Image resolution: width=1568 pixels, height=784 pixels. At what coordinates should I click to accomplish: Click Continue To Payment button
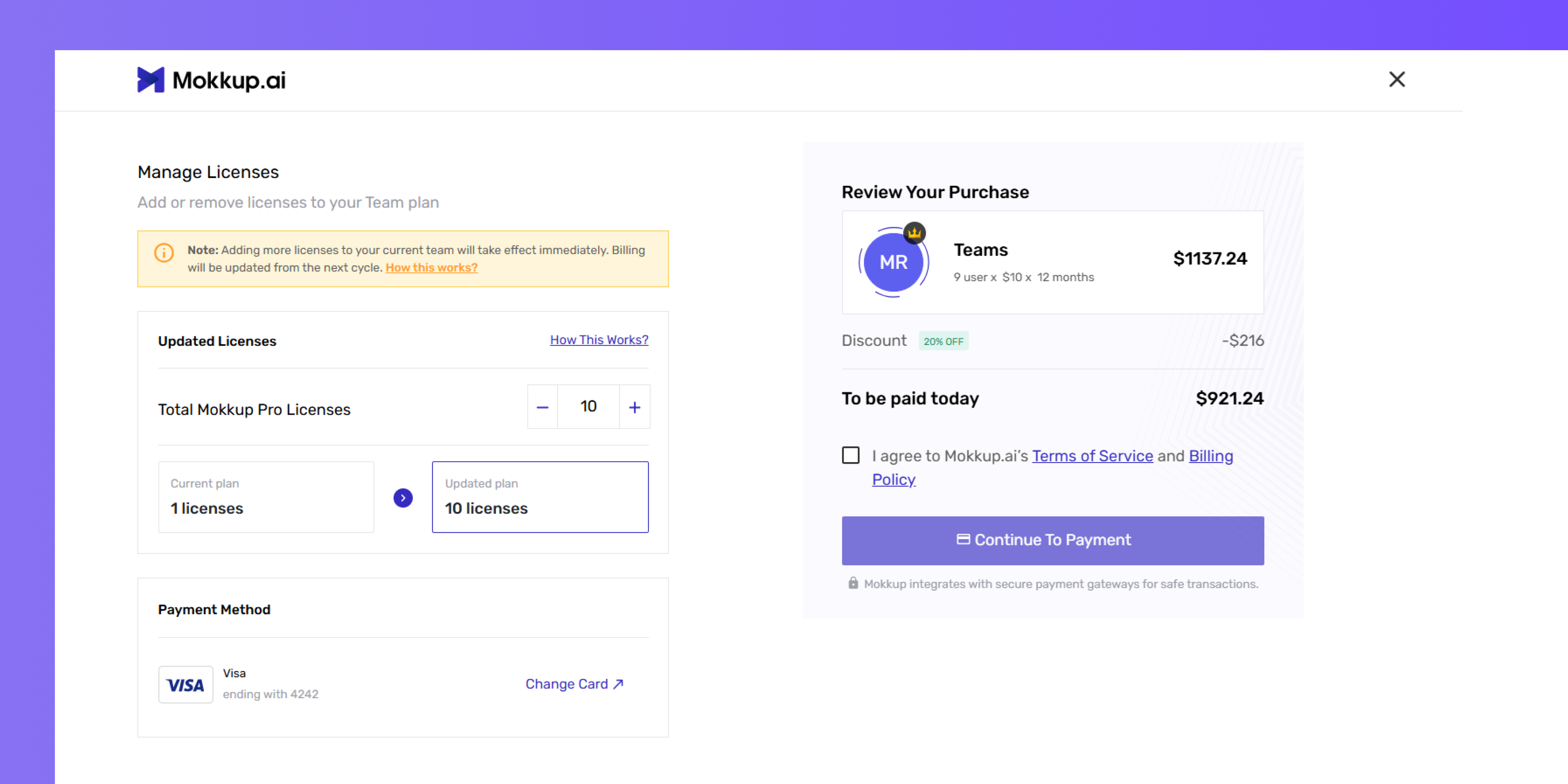point(1053,541)
